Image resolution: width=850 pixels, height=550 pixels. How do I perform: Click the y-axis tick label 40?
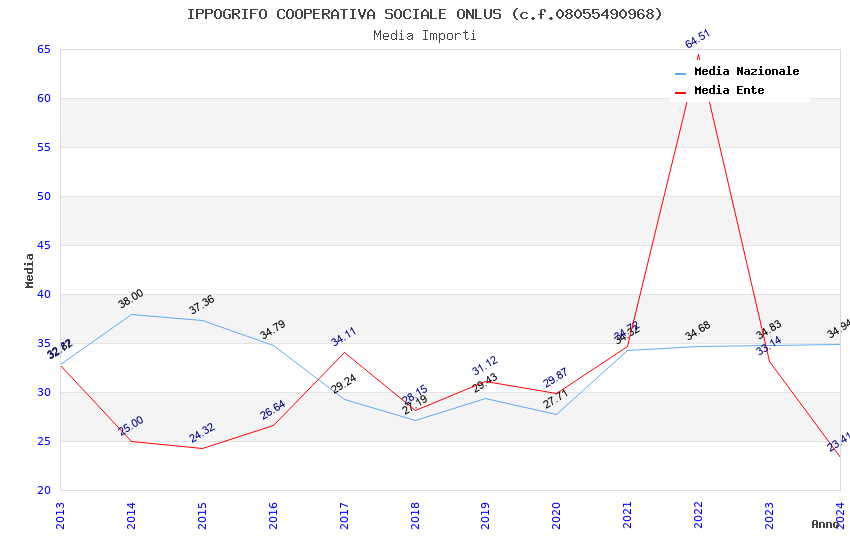click(44, 294)
